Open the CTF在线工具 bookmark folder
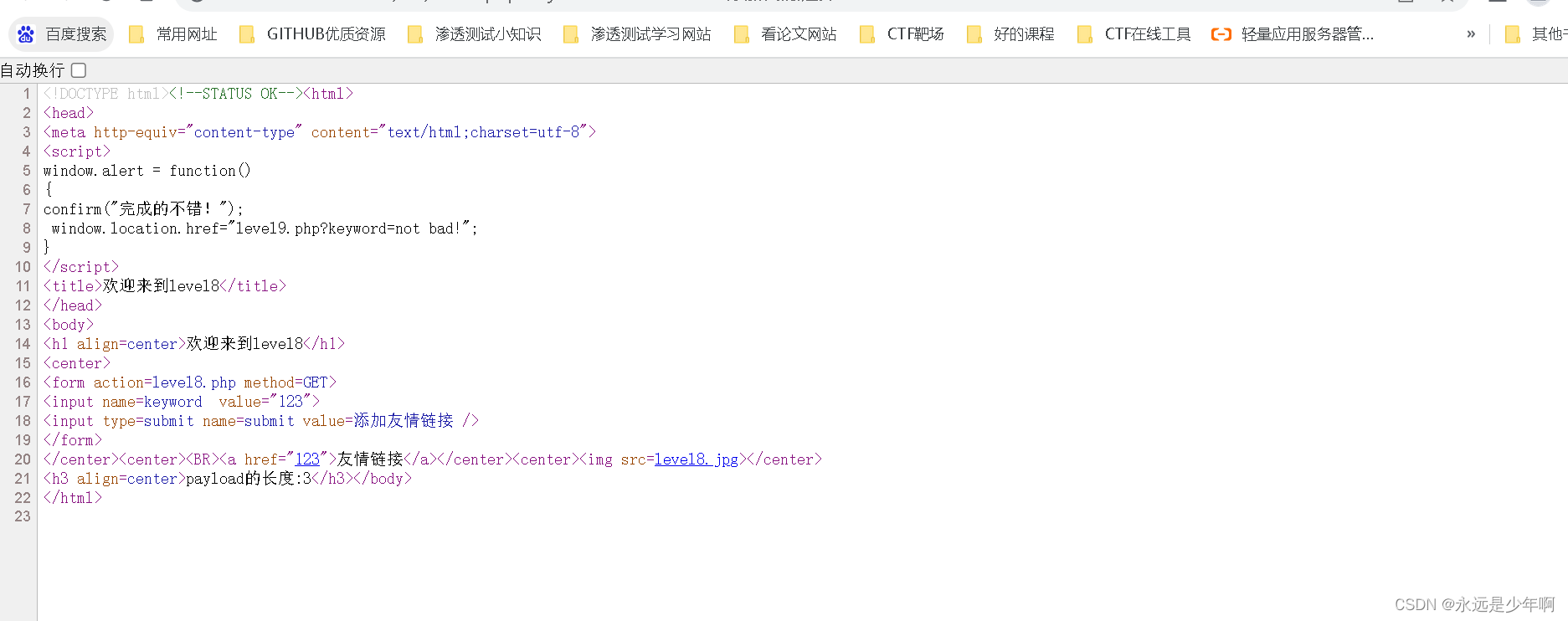Viewport: 1568px width, 621px height. [x=1134, y=34]
